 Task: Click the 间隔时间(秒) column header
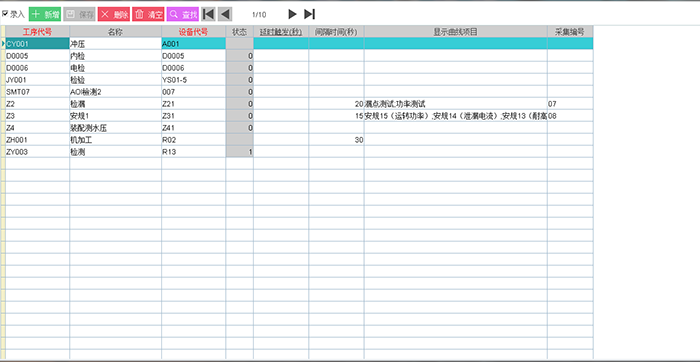336,32
